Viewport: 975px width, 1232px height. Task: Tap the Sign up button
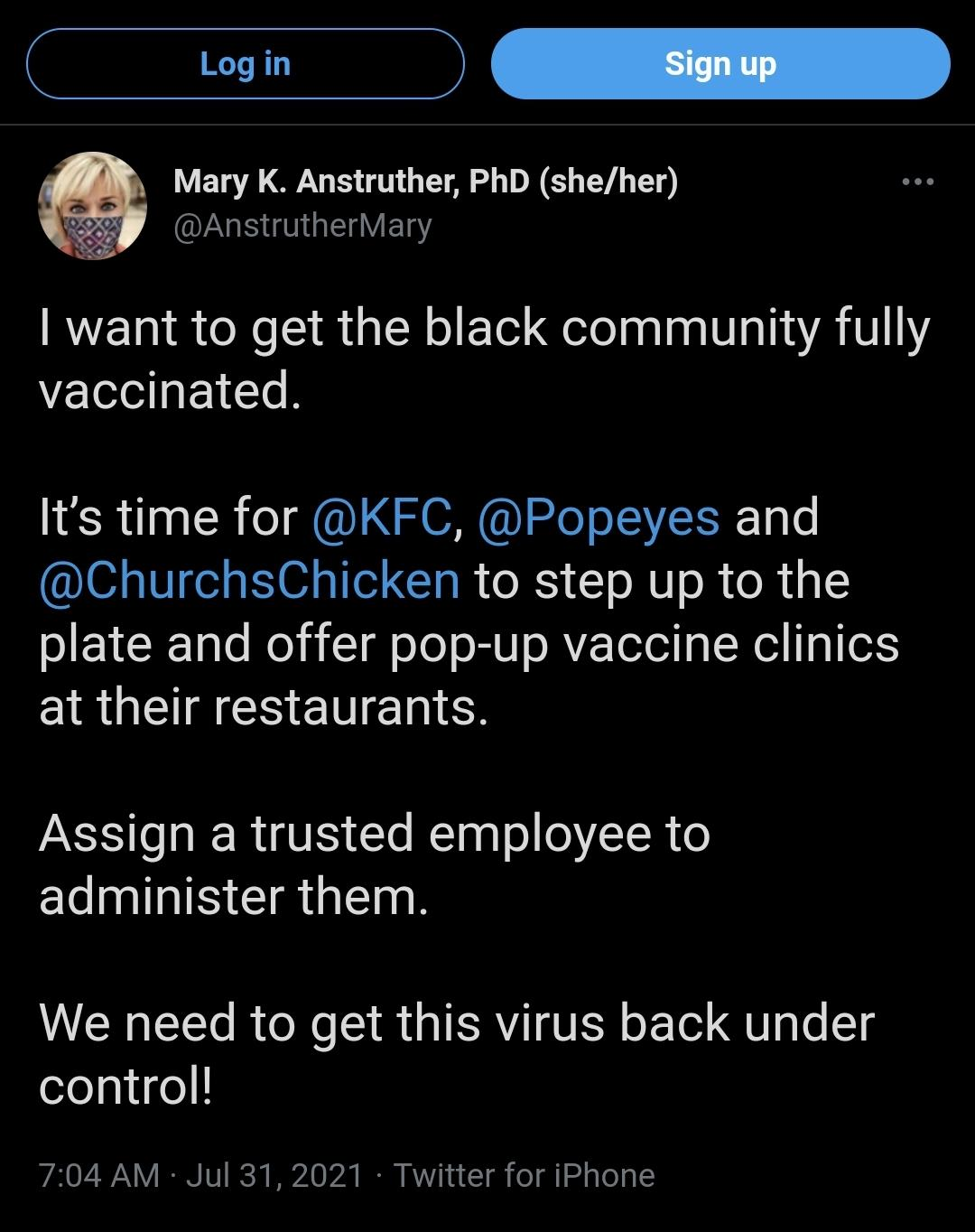720,64
